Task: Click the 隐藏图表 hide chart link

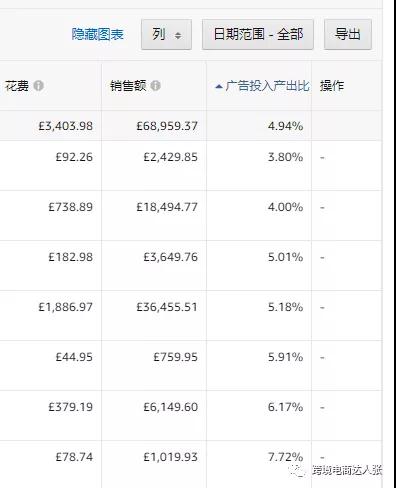Action: [98, 34]
